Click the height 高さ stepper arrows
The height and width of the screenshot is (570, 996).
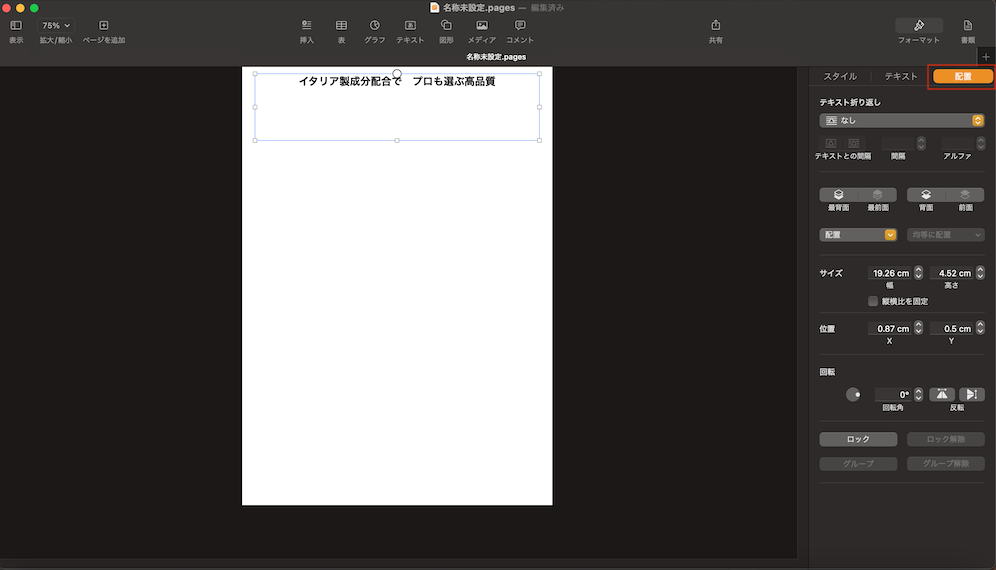tap(980, 273)
